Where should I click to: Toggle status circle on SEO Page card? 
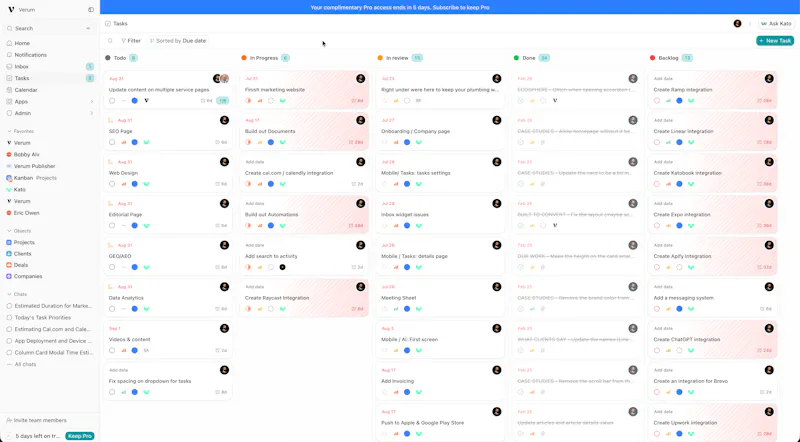pos(112,142)
